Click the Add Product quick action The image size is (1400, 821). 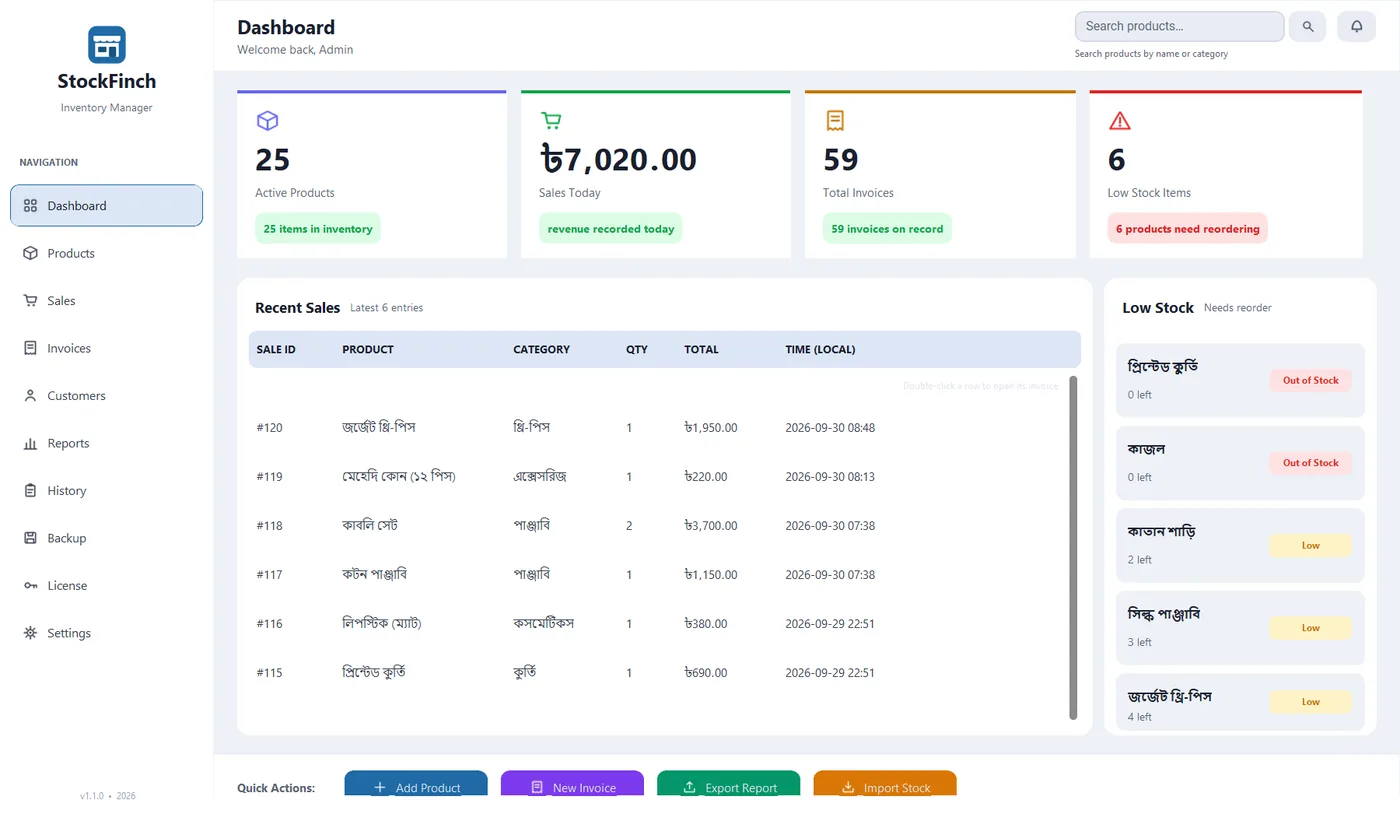click(416, 784)
